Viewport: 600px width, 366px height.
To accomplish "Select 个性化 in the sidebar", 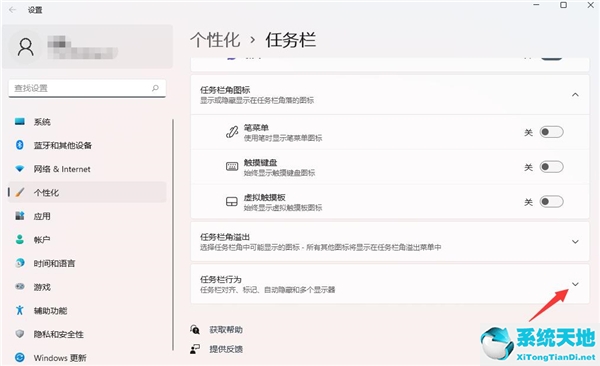I will [x=87, y=192].
